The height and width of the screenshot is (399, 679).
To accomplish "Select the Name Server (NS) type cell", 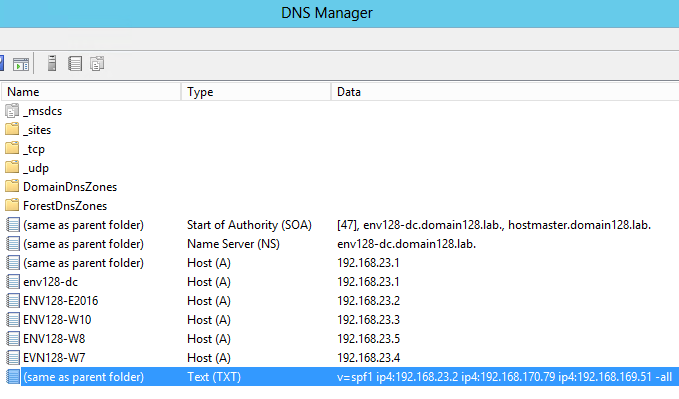I will 233,244.
